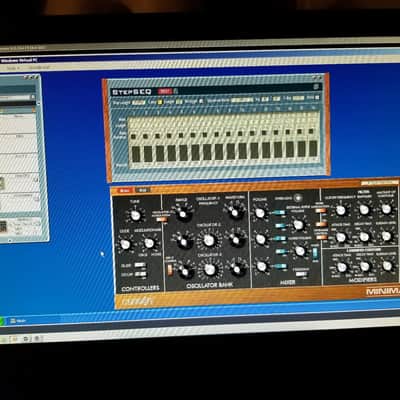The width and height of the screenshot is (400, 400).
Task: Click the Mixer Oscillator 1 Volume knob
Action: click(x=260, y=213)
